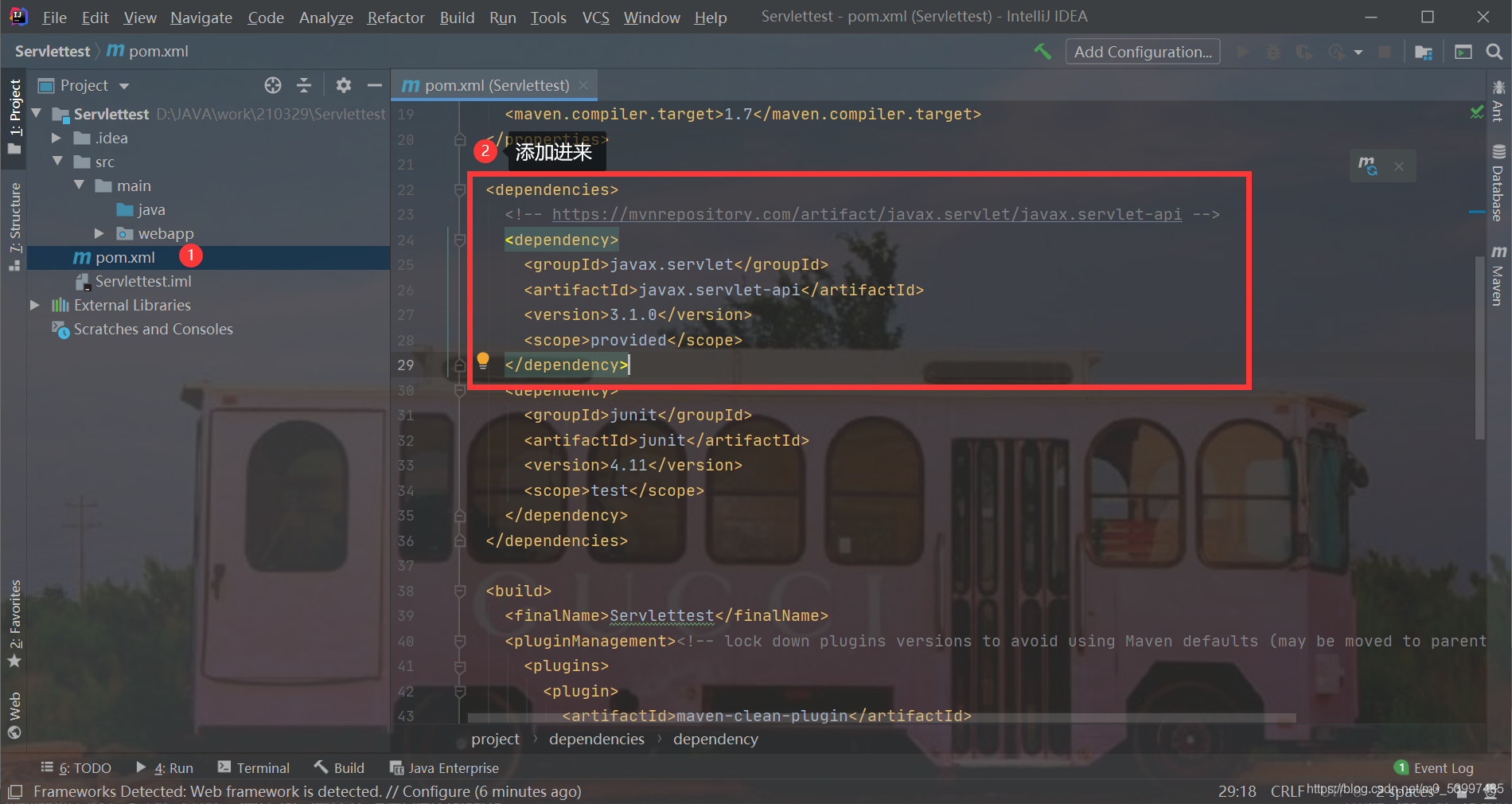Screen dimensions: 1512x804
Task: Open the Event Log
Action: click(1434, 768)
